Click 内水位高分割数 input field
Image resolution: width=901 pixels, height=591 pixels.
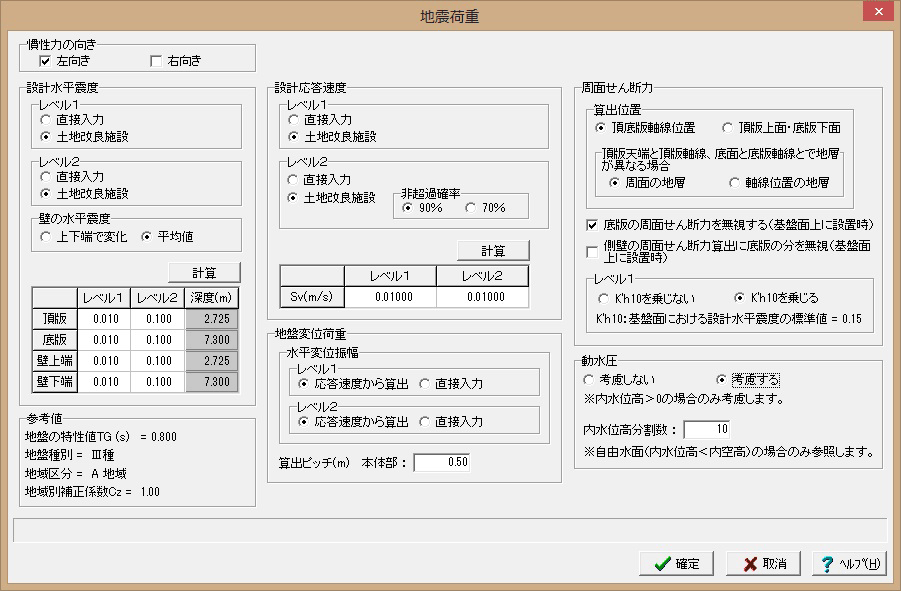[x=707, y=429]
